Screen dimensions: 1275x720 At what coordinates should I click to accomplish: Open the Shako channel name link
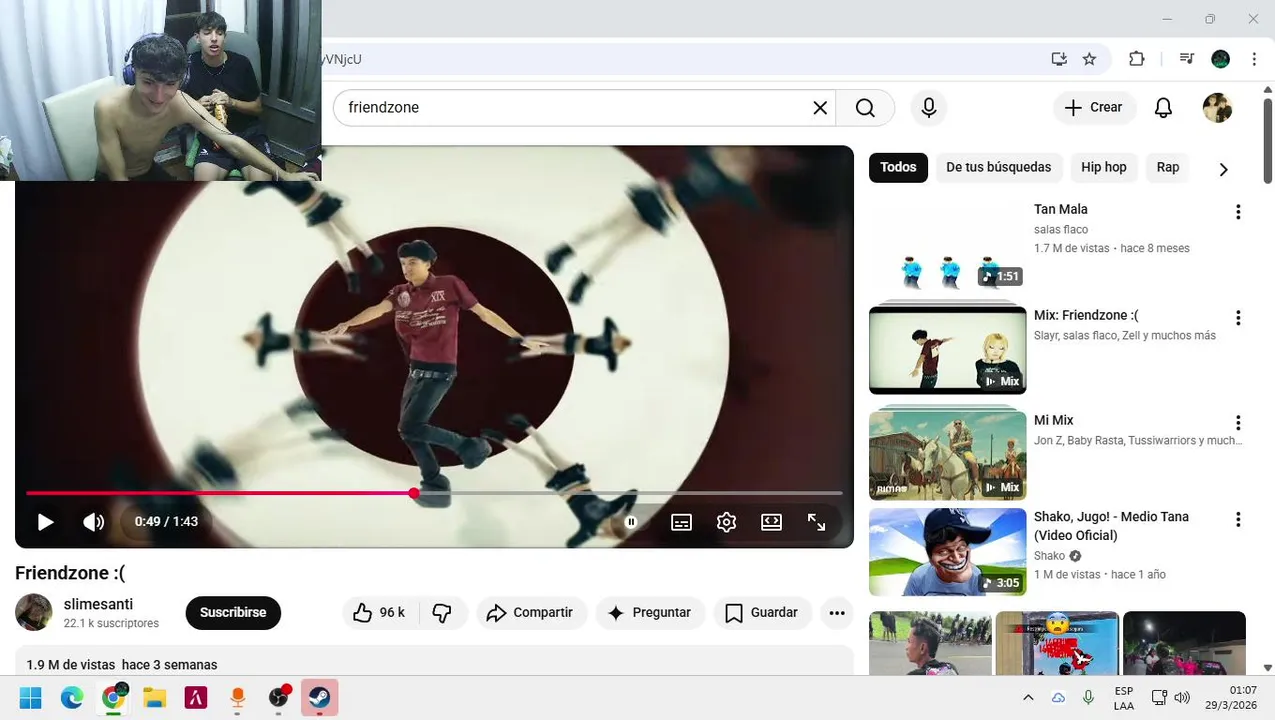click(1049, 556)
